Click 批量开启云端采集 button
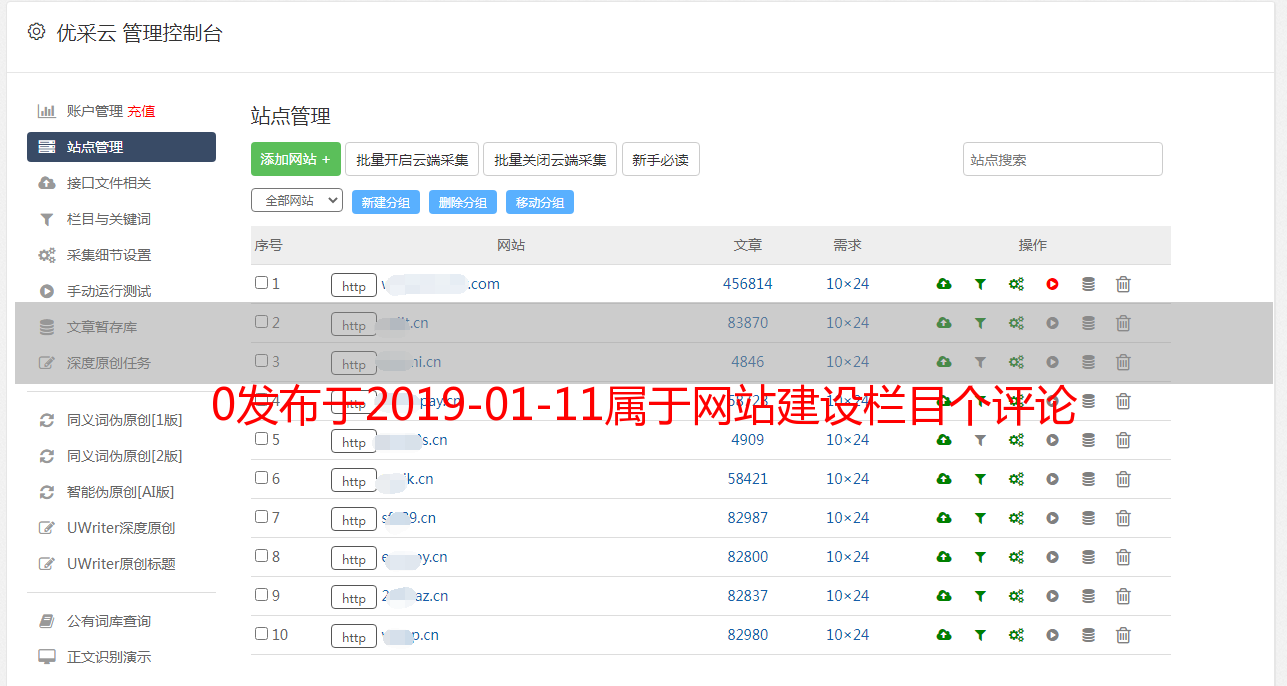 tap(412, 159)
